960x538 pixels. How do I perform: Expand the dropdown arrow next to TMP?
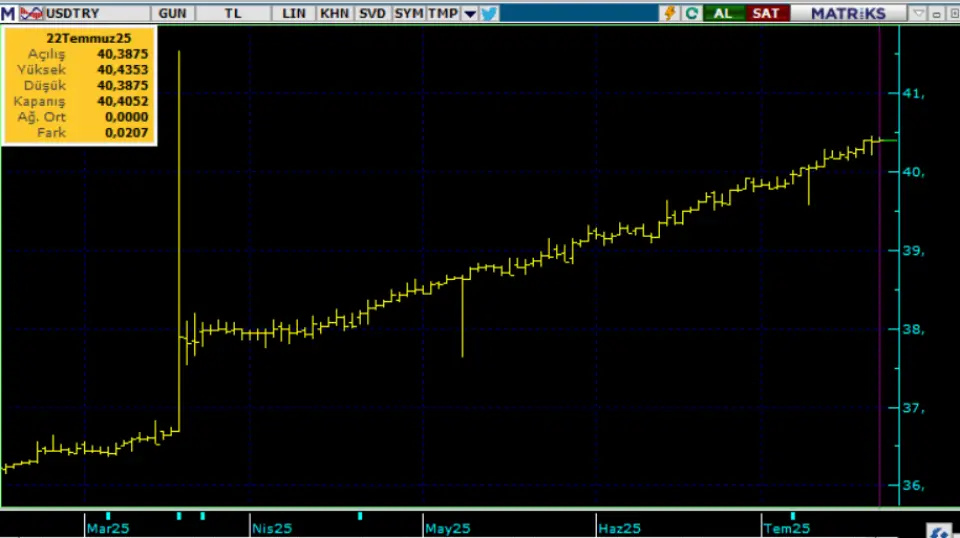pyautogui.click(x=470, y=13)
